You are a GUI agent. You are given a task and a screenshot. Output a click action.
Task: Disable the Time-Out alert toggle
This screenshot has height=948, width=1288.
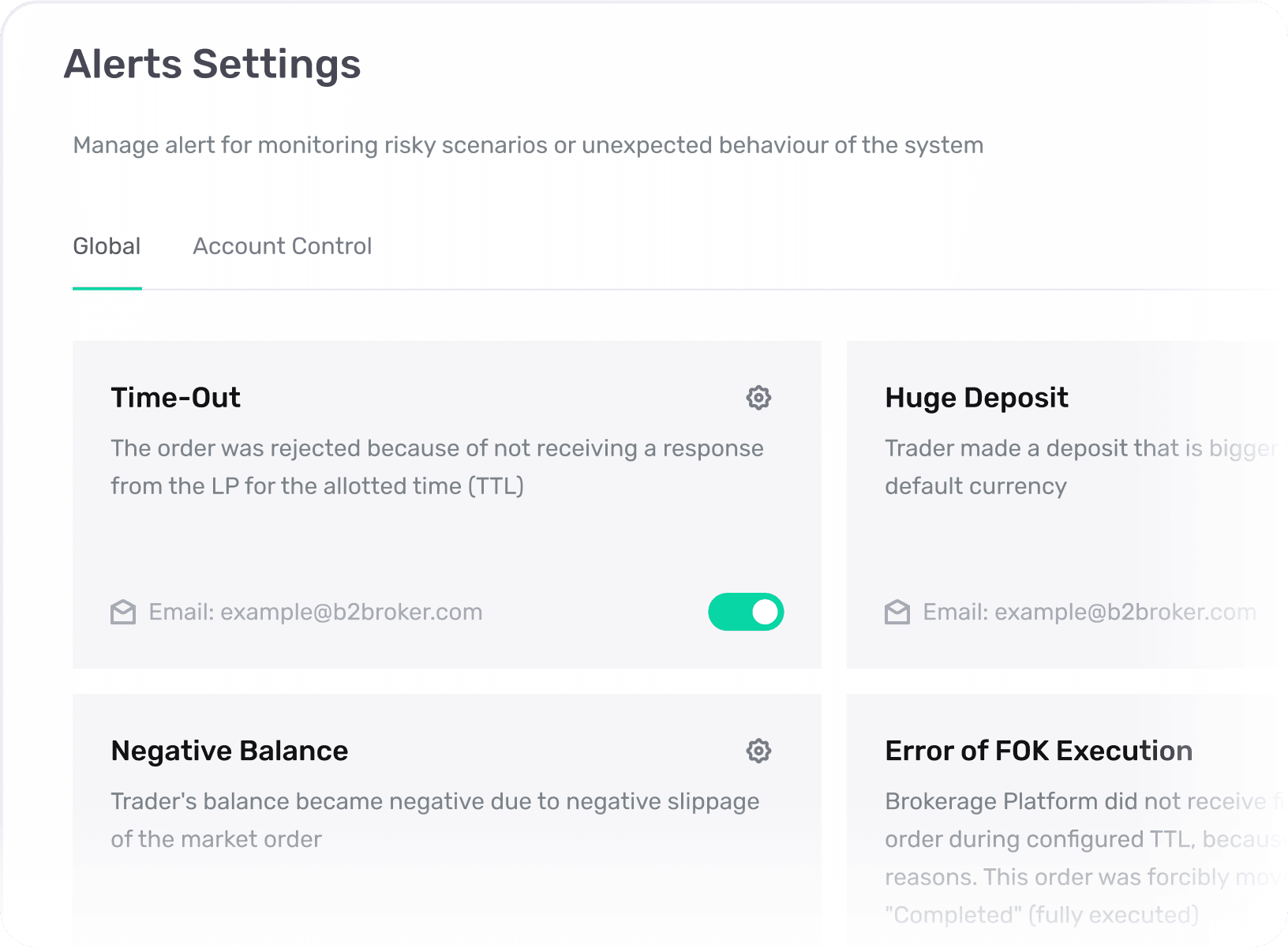click(746, 613)
